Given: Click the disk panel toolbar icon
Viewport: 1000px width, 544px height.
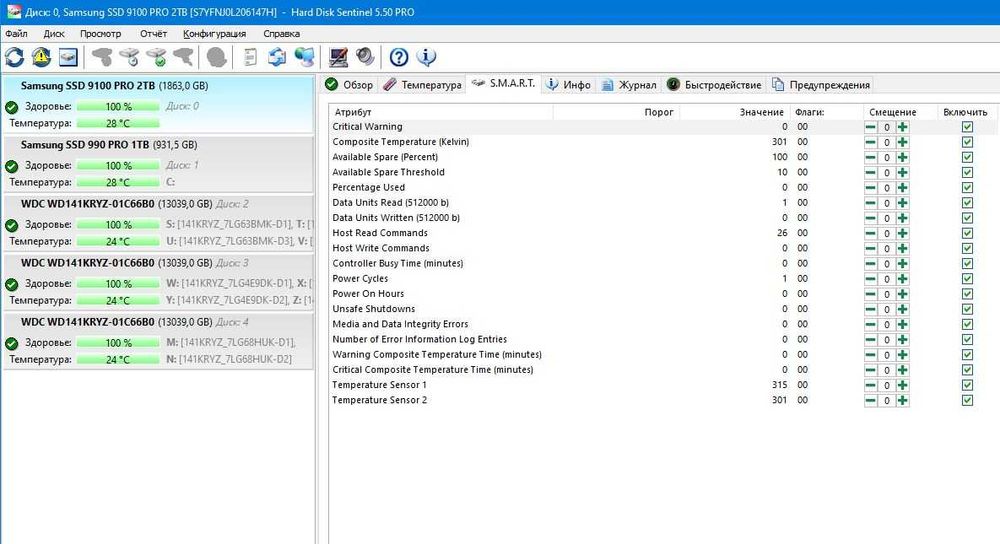Looking at the screenshot, I should [68, 57].
